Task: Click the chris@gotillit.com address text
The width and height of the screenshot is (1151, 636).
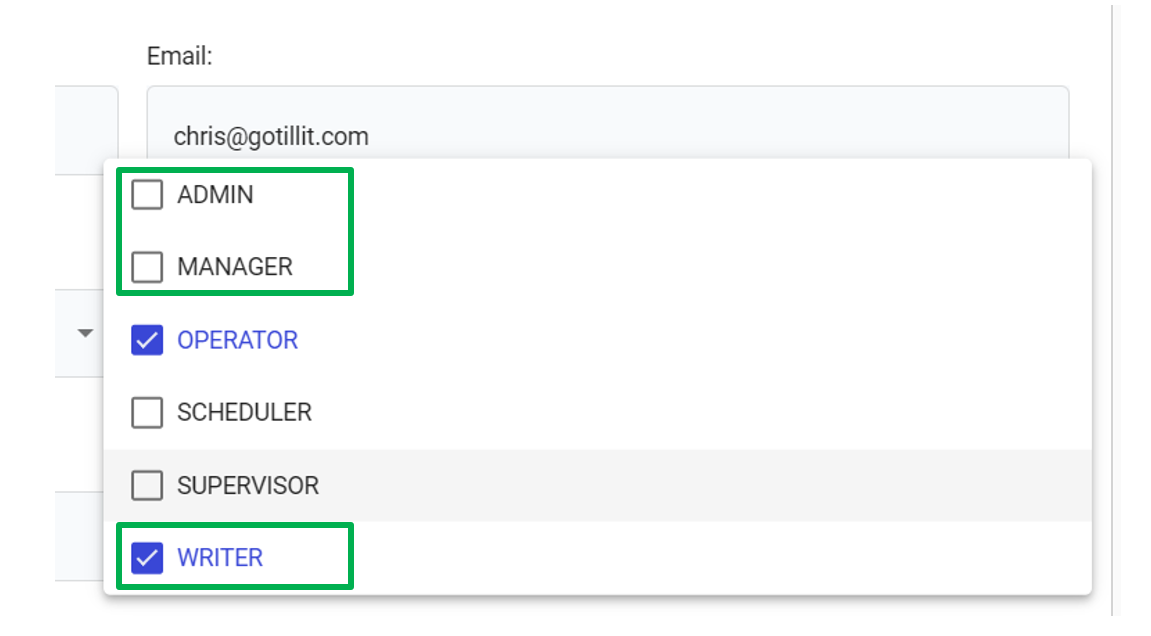Action: click(271, 137)
